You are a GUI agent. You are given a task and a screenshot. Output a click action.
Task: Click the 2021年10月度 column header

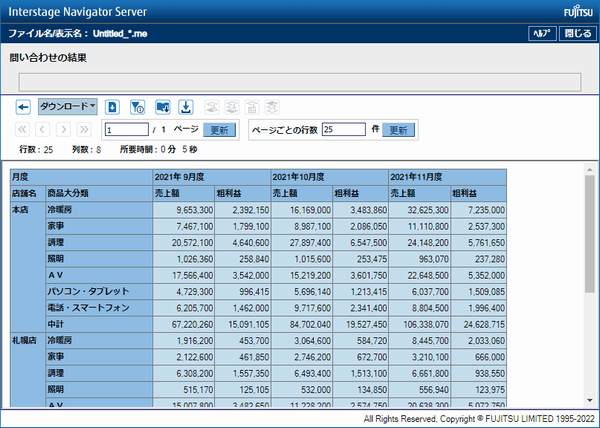(x=329, y=177)
